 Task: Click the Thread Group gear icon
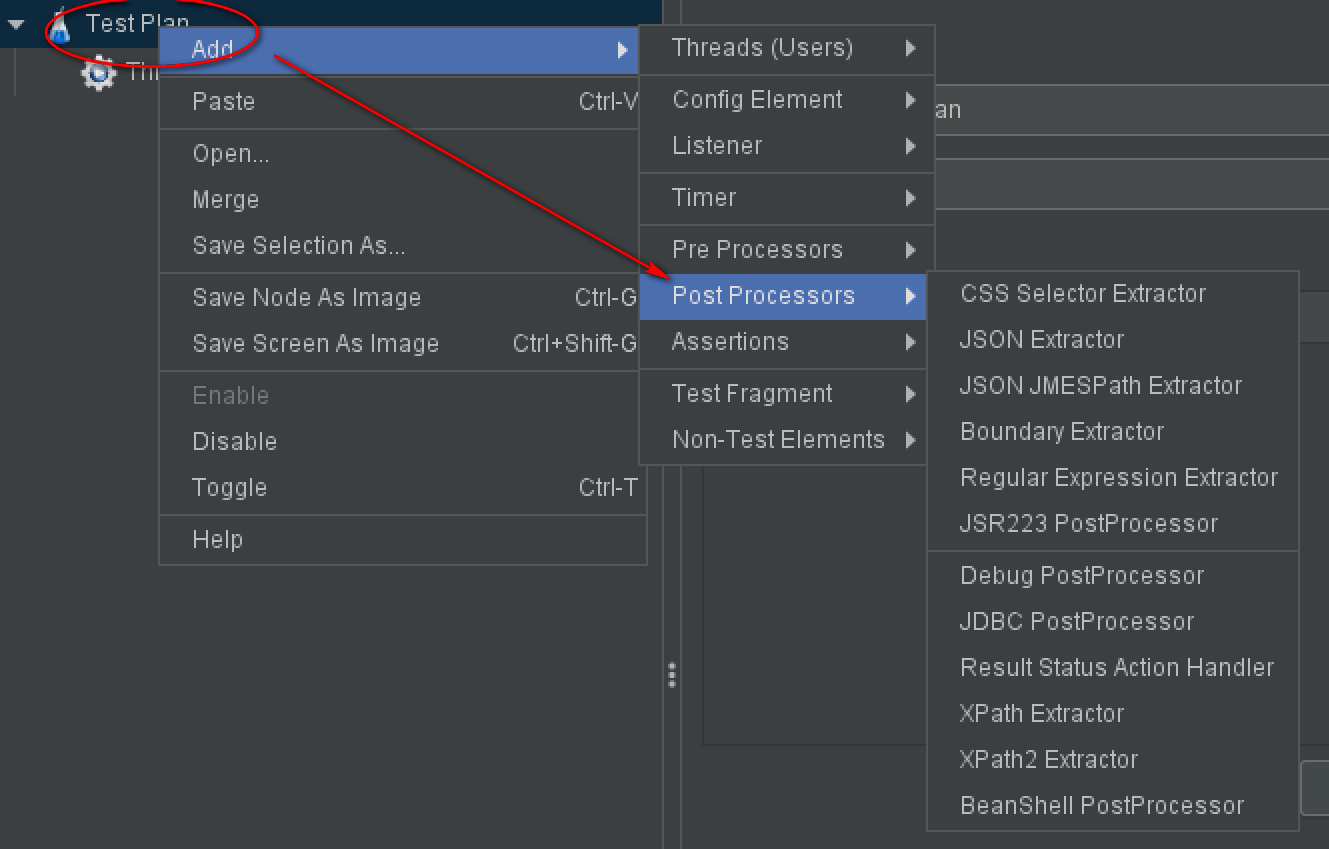[98, 73]
